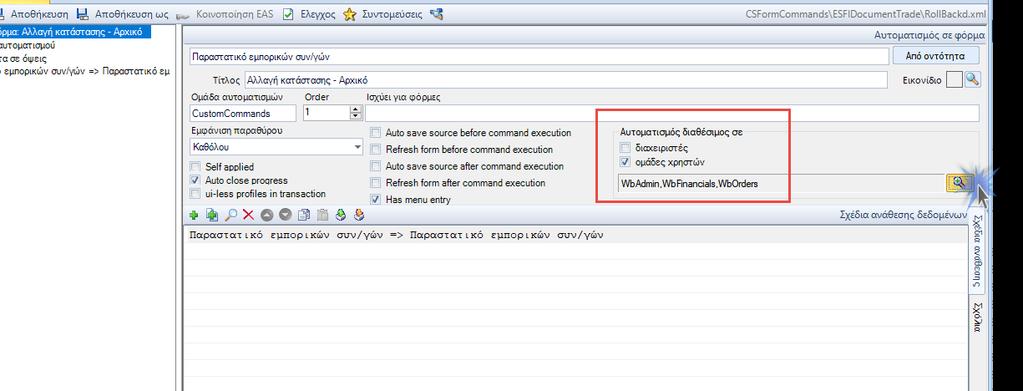Click the copy documents icon
This screenshot has height=391, width=1023.
point(303,214)
